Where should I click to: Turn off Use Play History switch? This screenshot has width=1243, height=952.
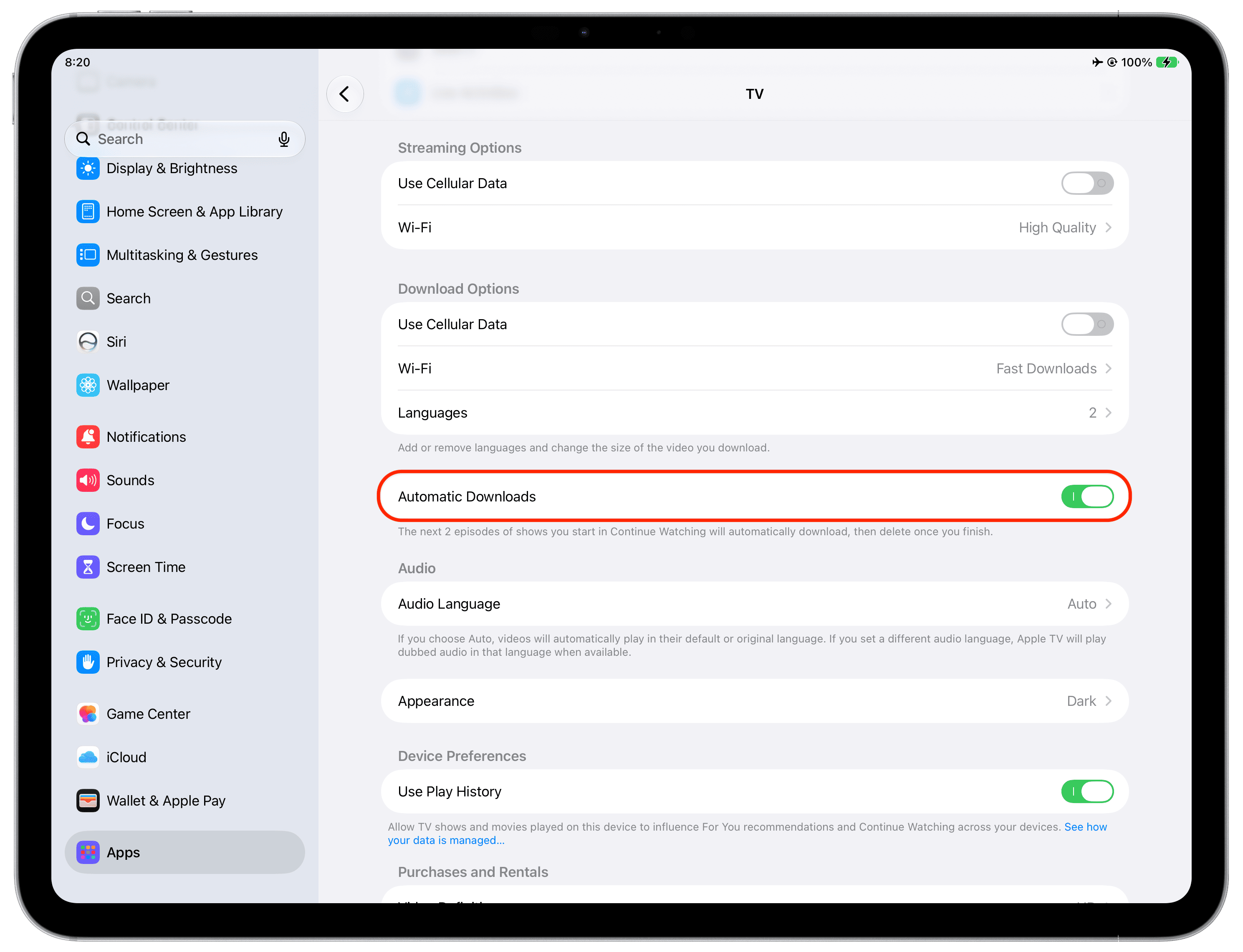click(x=1087, y=792)
